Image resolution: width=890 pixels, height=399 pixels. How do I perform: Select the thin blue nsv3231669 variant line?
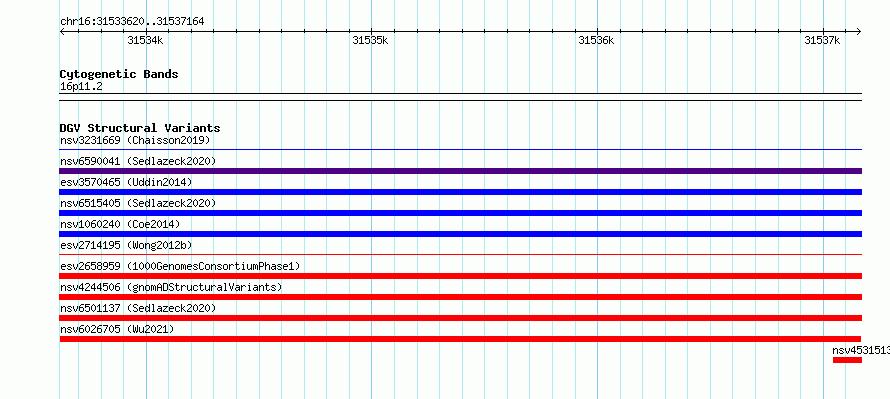[461, 149]
